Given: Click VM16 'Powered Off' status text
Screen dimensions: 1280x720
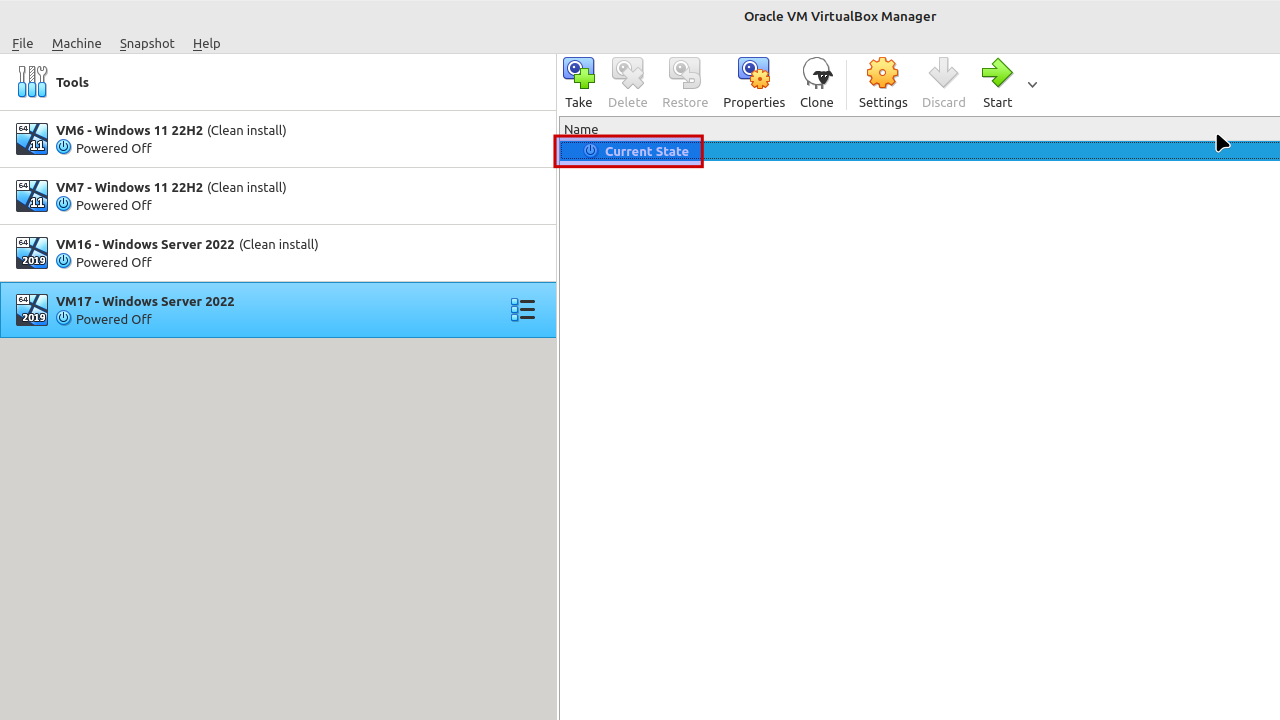Looking at the screenshot, I should pyautogui.click(x=114, y=262).
